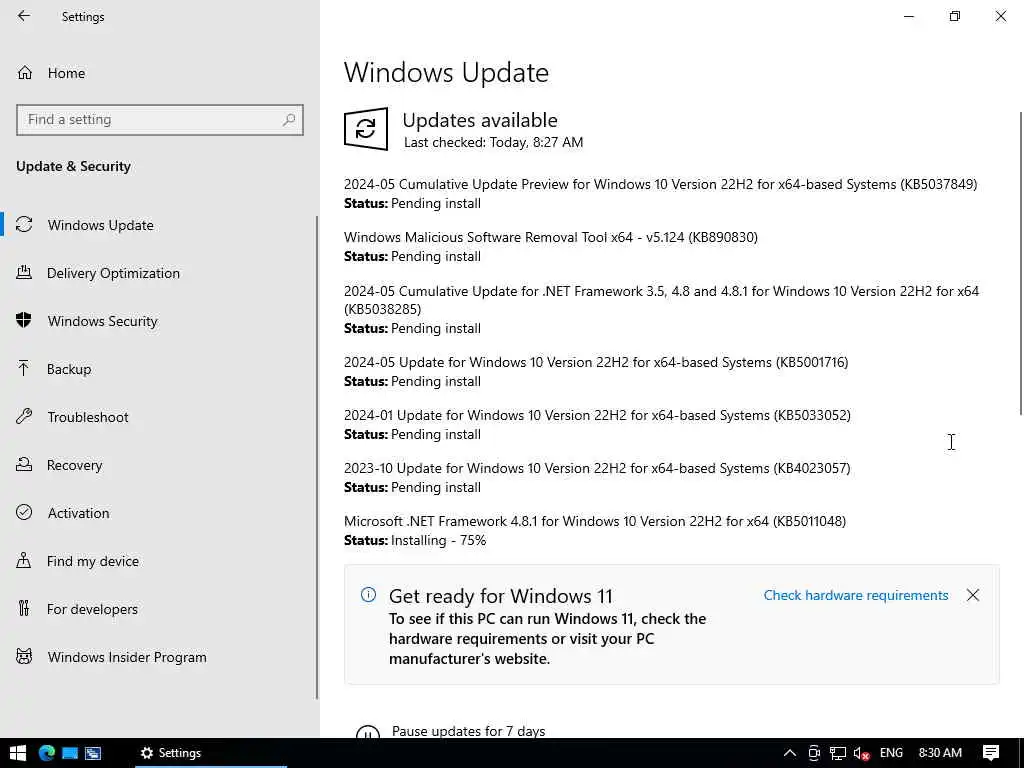Open the Windows Start menu
The image size is (1024, 768).
pyautogui.click(x=18, y=753)
